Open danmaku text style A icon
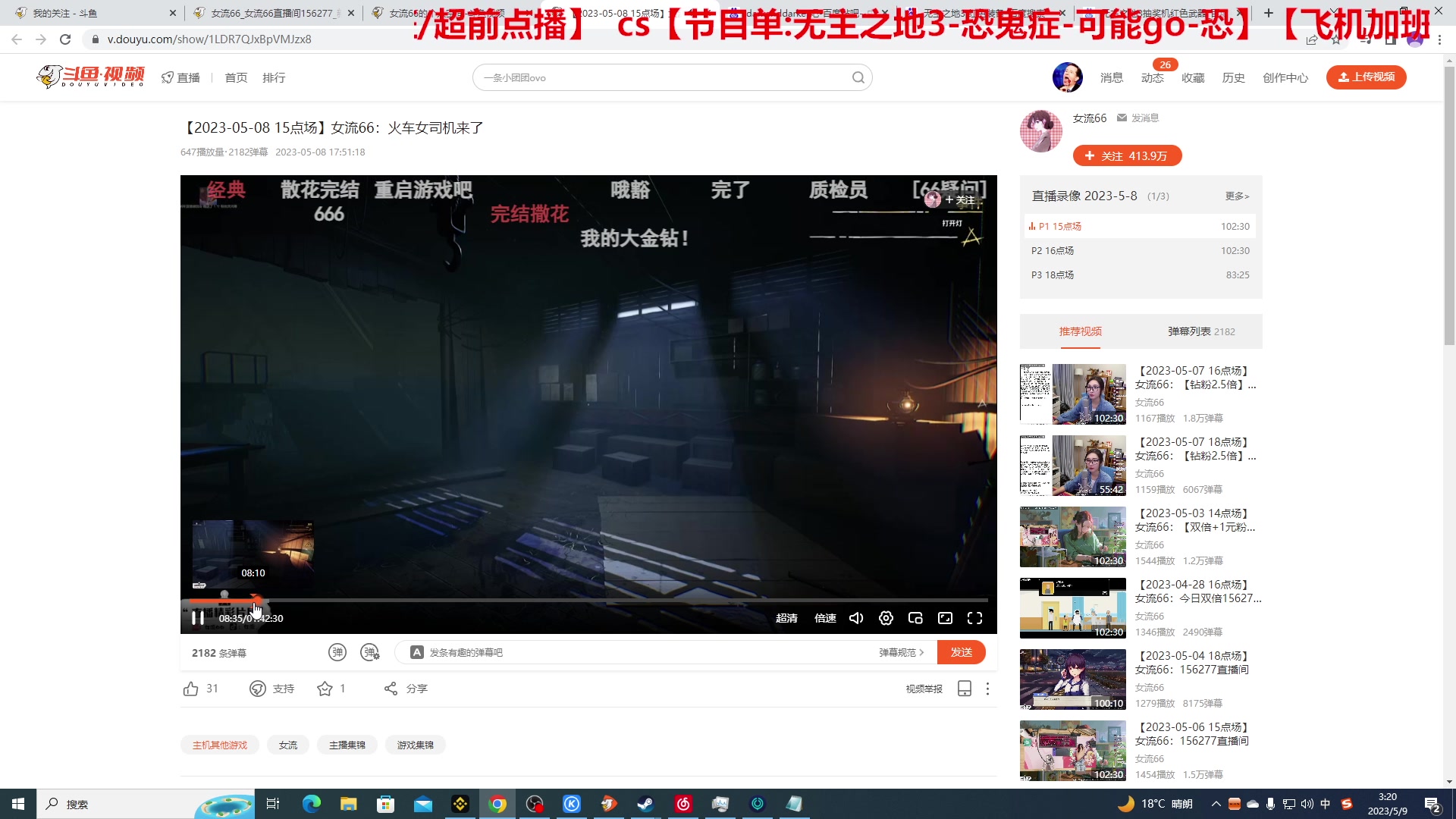The image size is (1456, 819). click(x=416, y=652)
